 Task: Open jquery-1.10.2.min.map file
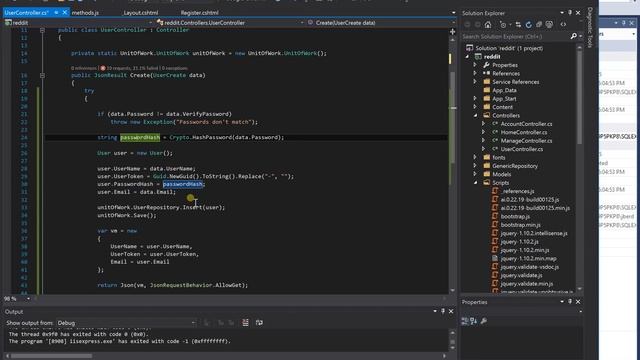tap(528, 258)
